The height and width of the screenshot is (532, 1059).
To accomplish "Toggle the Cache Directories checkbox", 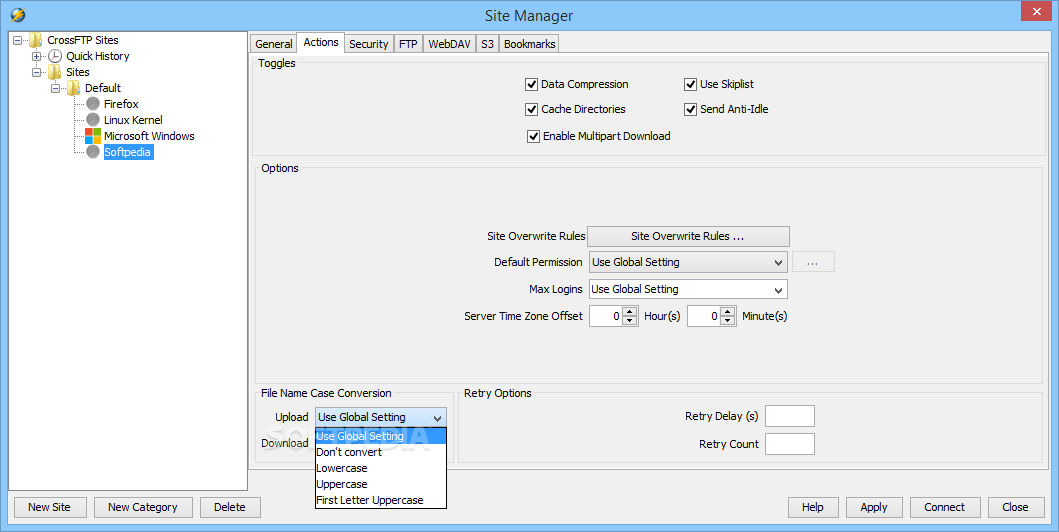I will (x=532, y=109).
